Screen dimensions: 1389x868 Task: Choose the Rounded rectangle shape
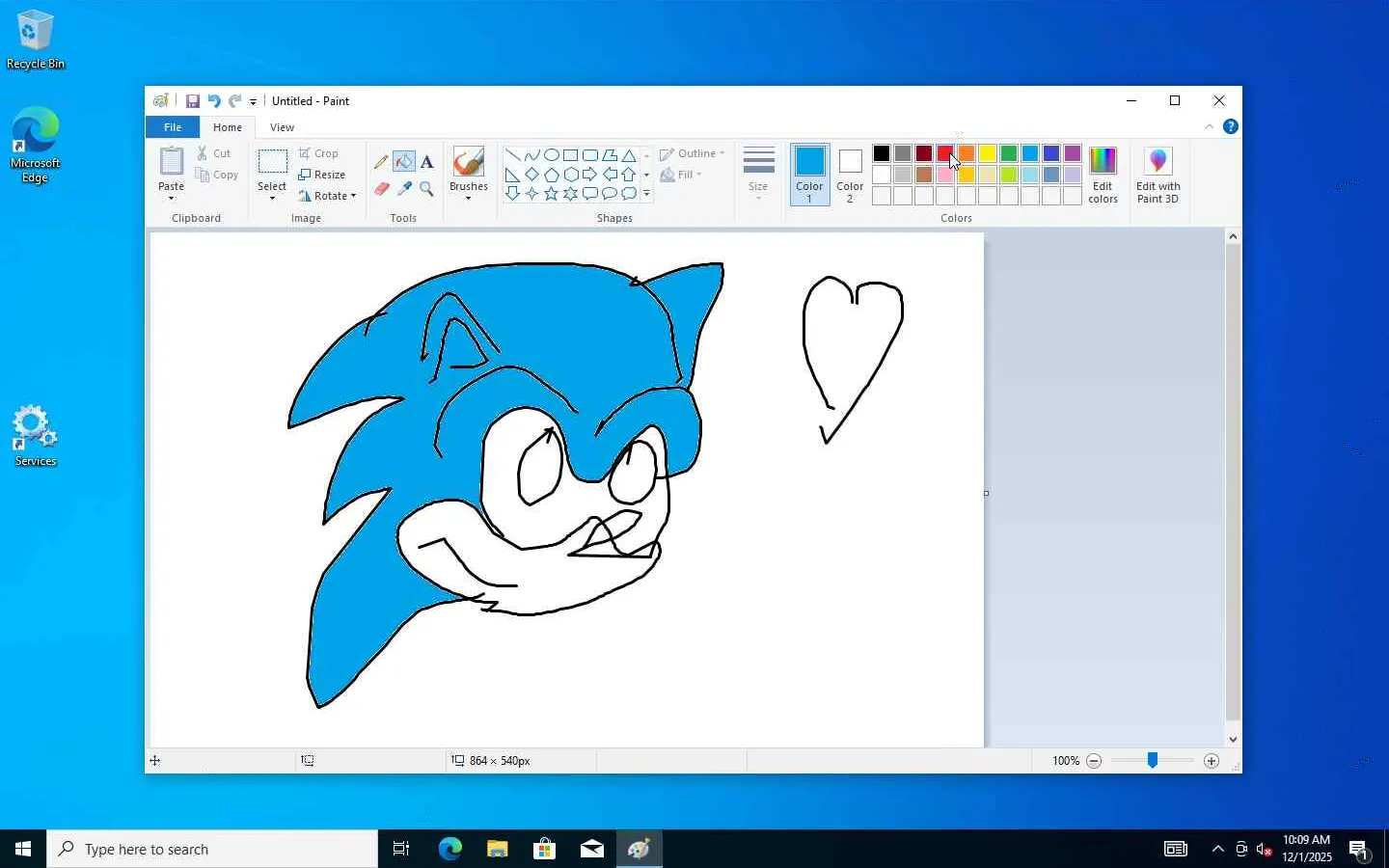(589, 155)
